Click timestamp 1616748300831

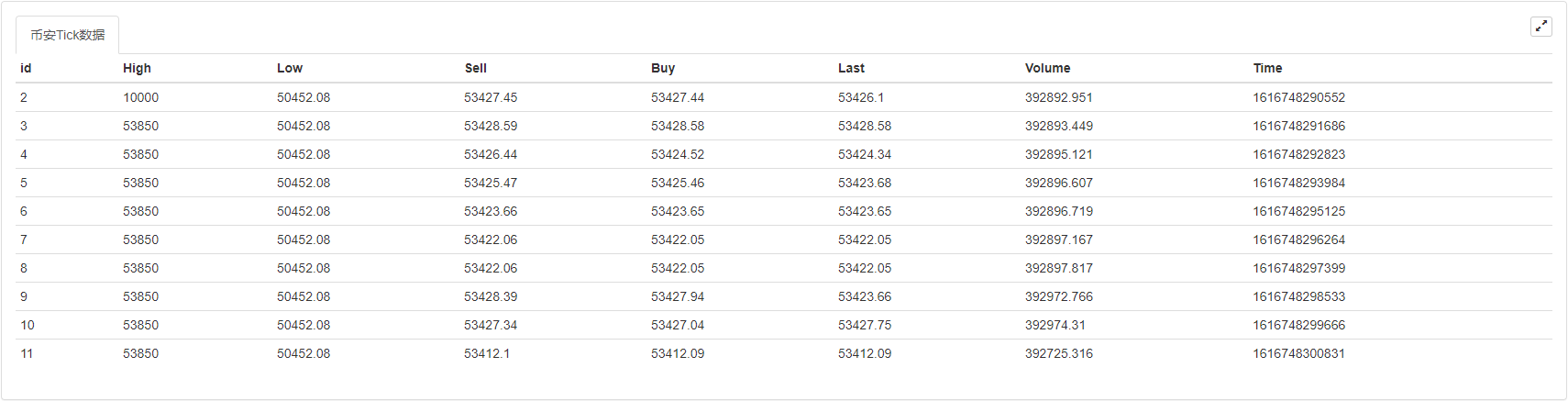point(1299,353)
